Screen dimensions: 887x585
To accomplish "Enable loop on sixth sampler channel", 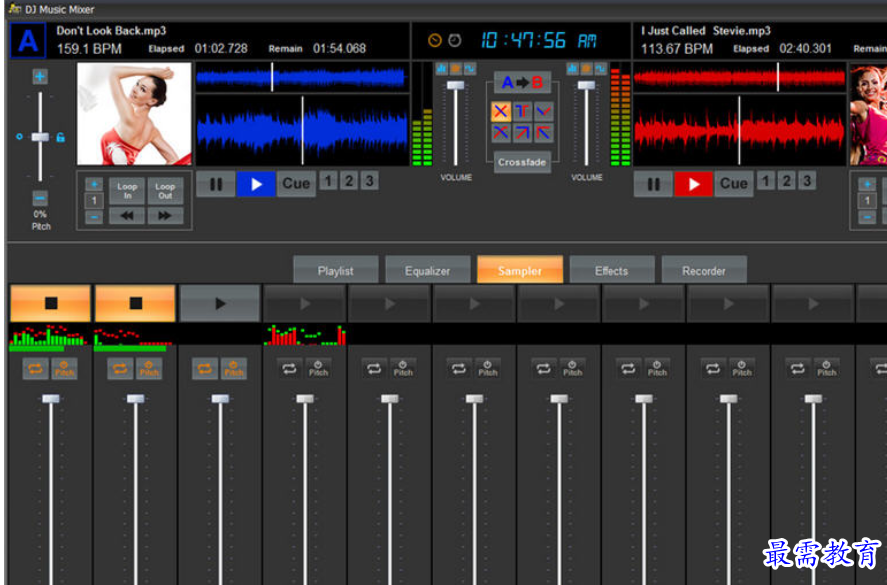I will tap(459, 369).
